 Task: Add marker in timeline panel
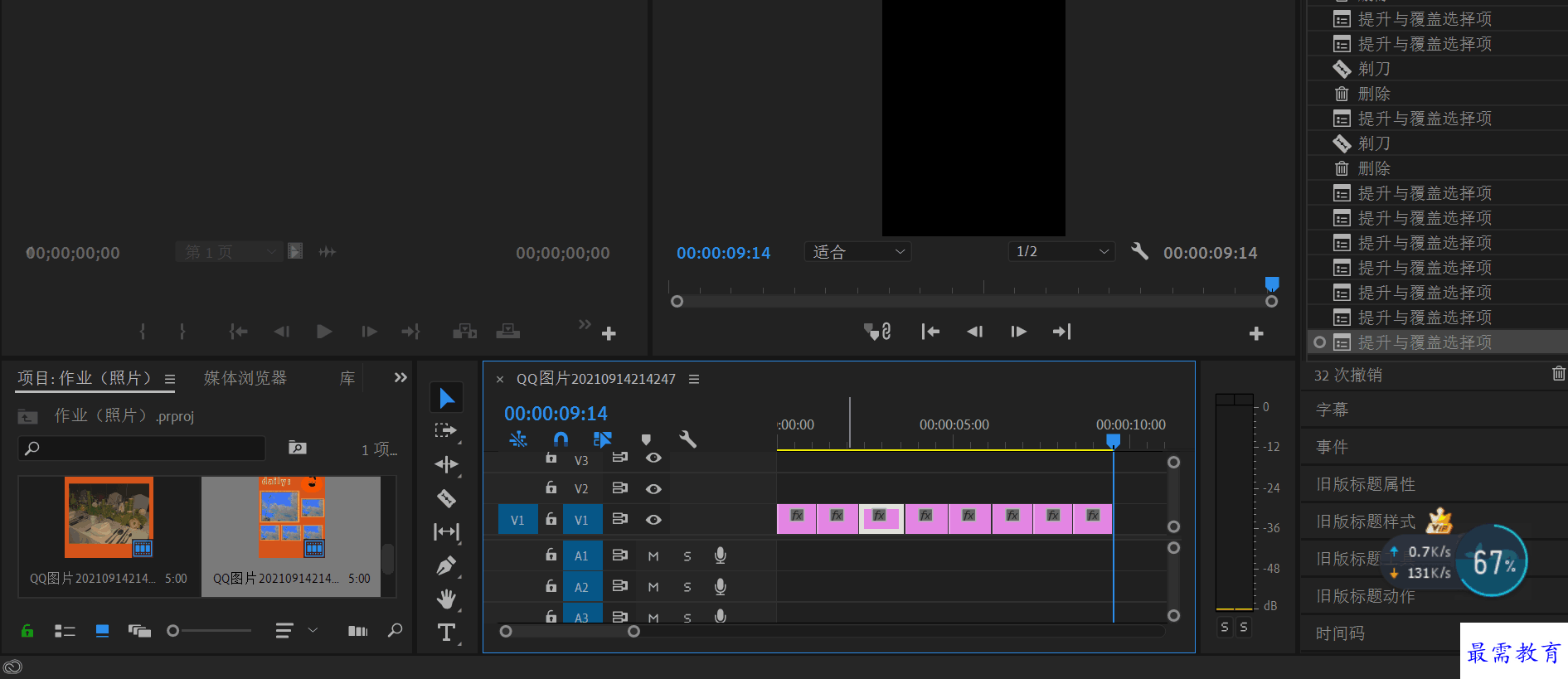646,439
